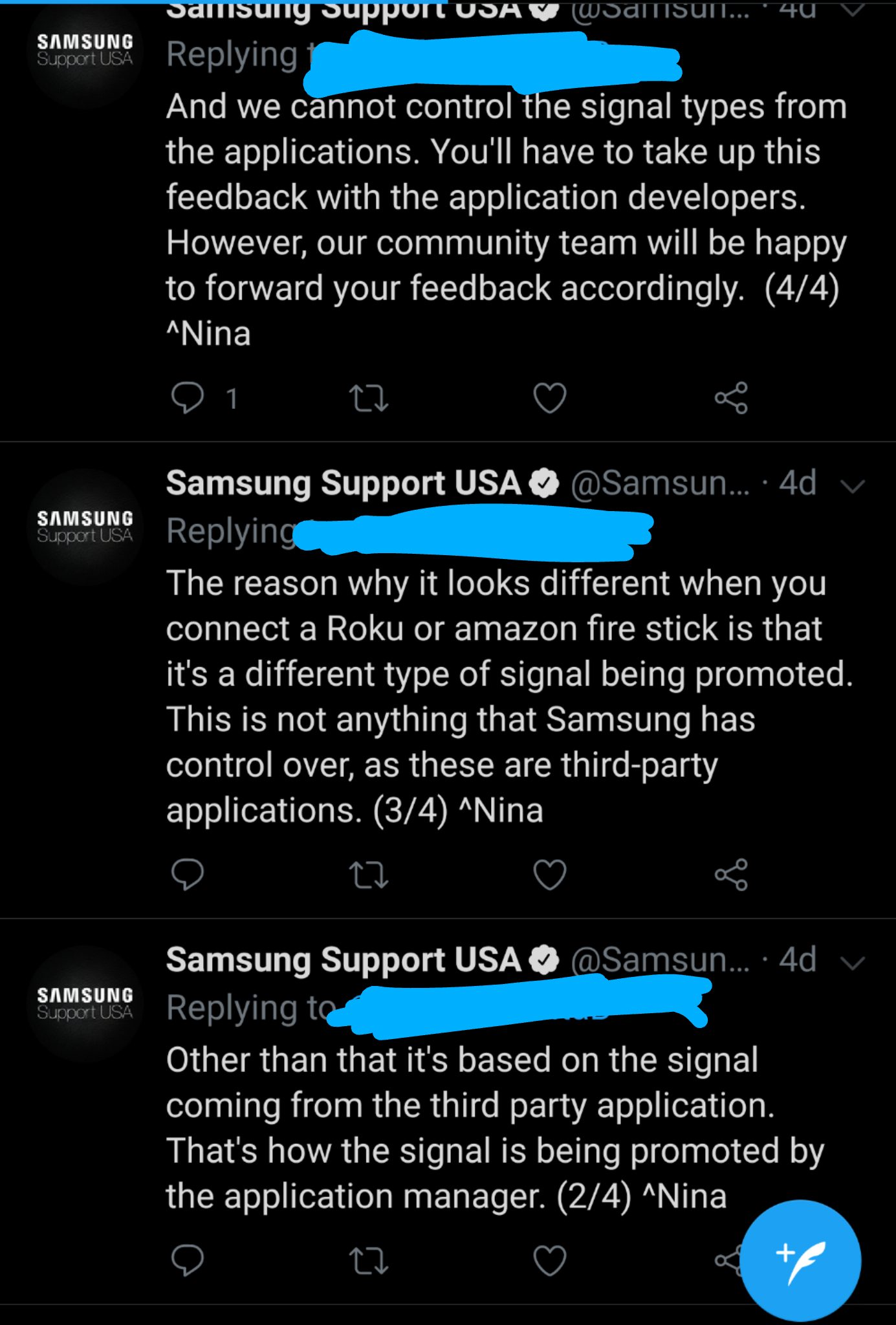Viewport: 896px width, 1325px height.
Task: Share the (3/4) third-party applications tweet
Action: click(x=731, y=875)
